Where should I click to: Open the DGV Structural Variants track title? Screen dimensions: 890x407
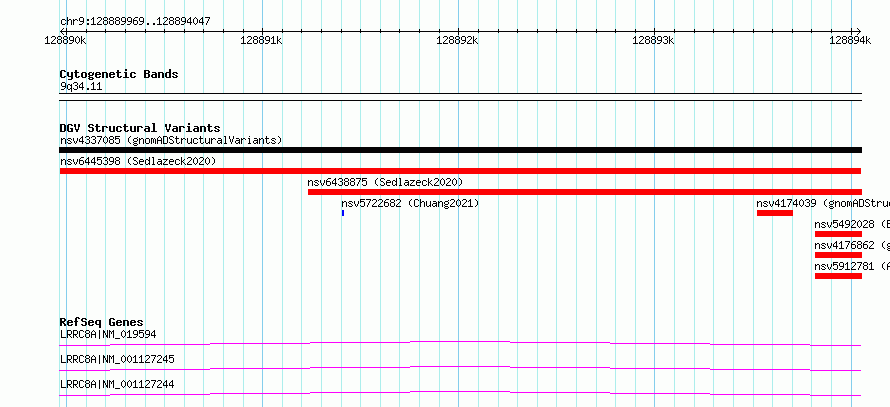(x=140, y=128)
